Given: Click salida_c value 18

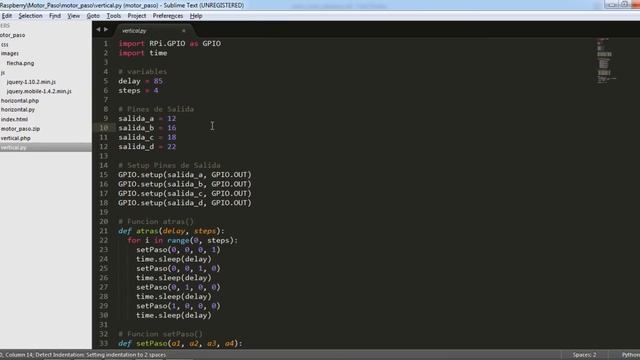Looking at the screenshot, I should tap(171, 138).
